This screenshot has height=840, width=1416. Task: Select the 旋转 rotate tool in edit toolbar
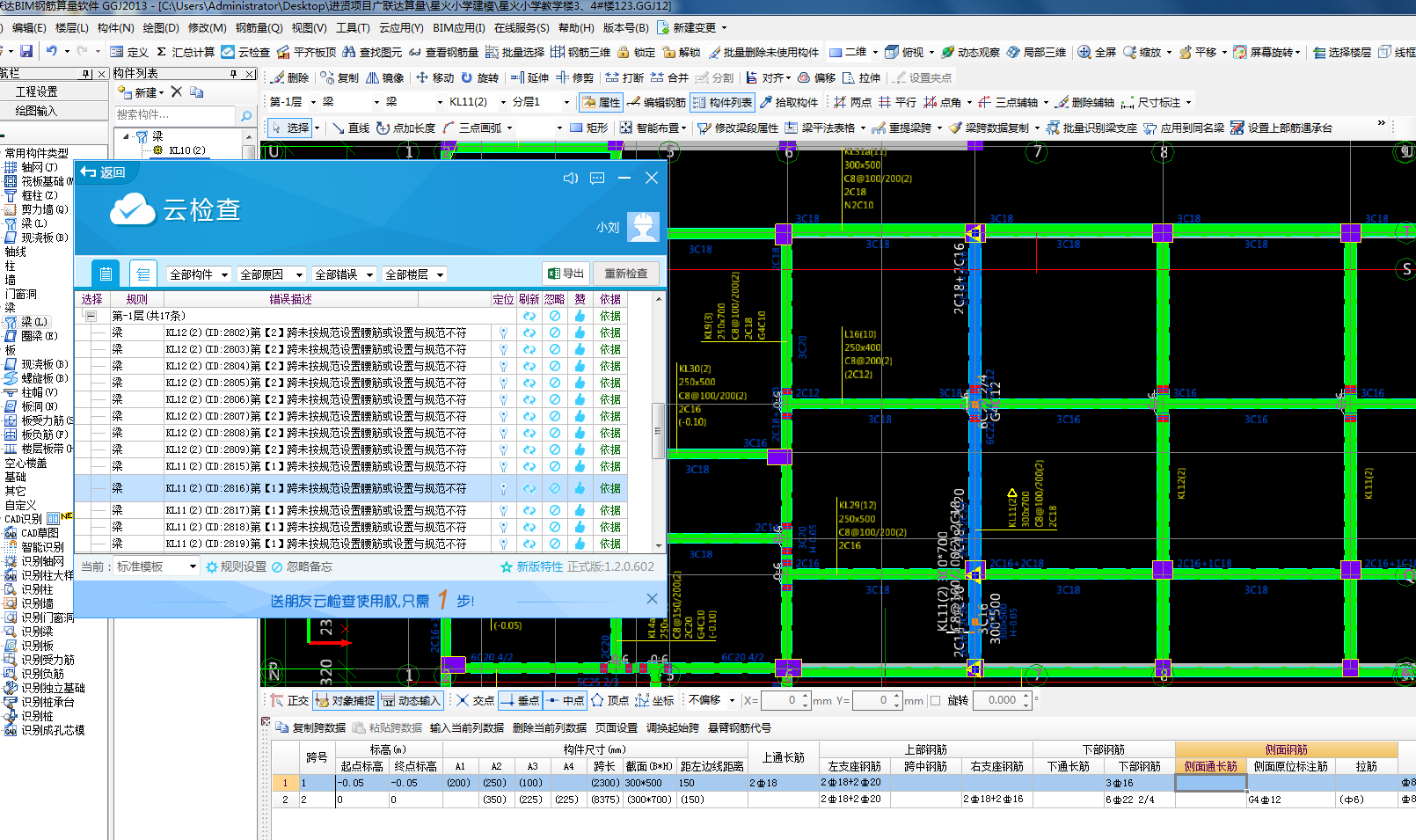(479, 77)
